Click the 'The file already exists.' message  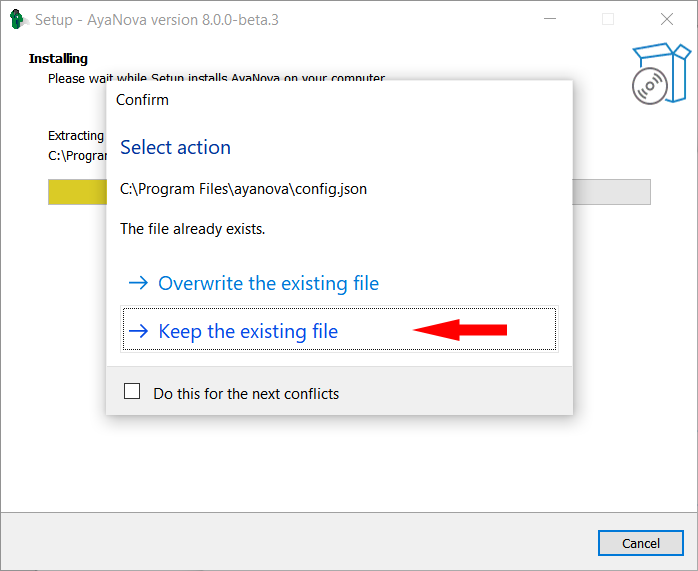(x=193, y=229)
